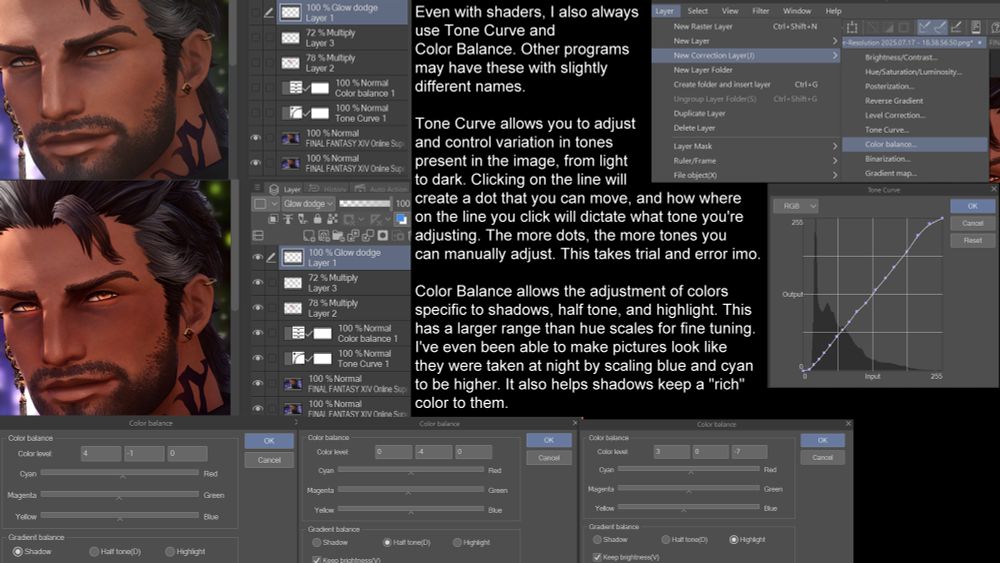Switch to the History tab
Image resolution: width=1000 pixels, height=563 pixels.
pyautogui.click(x=328, y=189)
